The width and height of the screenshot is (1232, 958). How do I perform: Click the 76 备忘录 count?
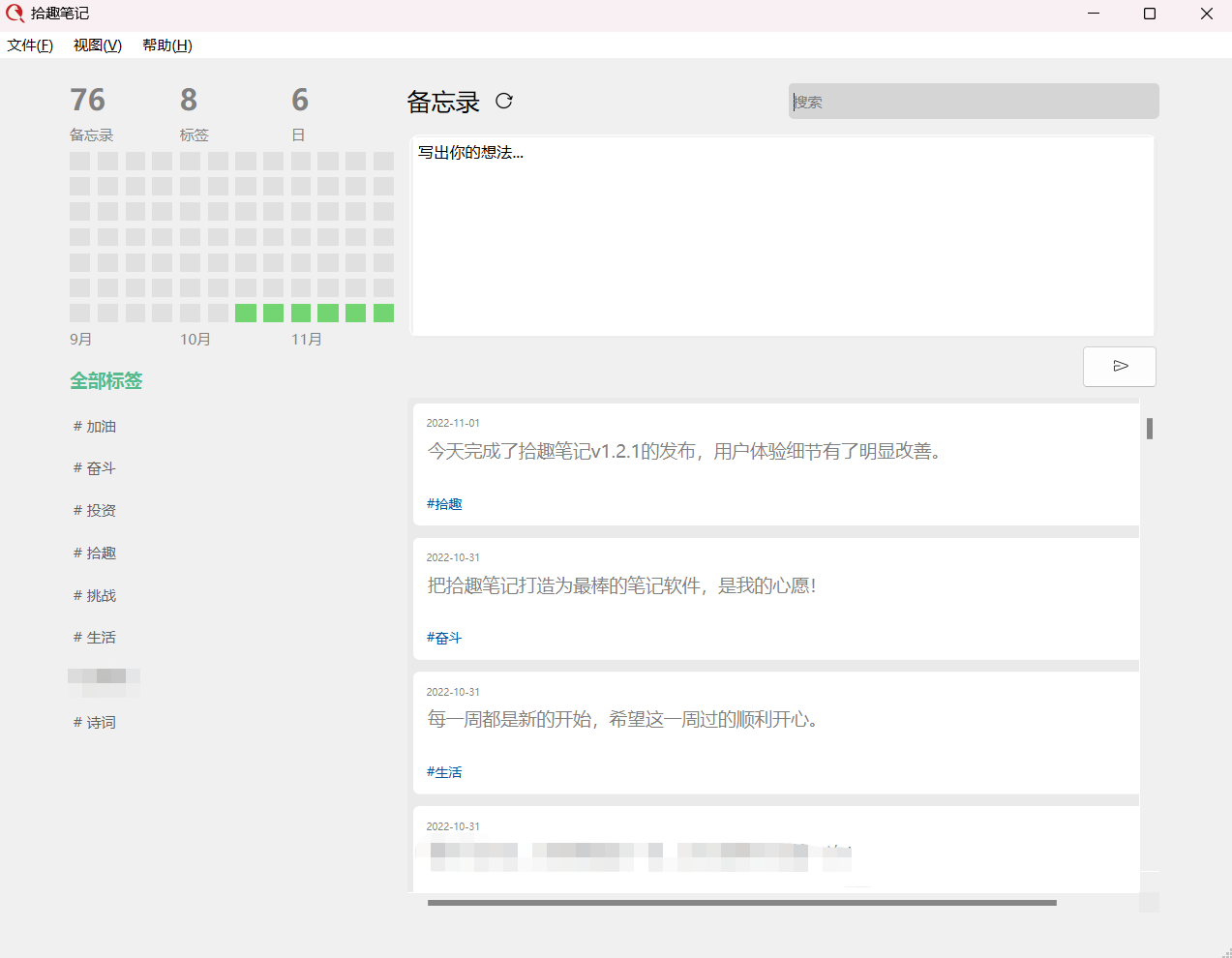tap(91, 113)
